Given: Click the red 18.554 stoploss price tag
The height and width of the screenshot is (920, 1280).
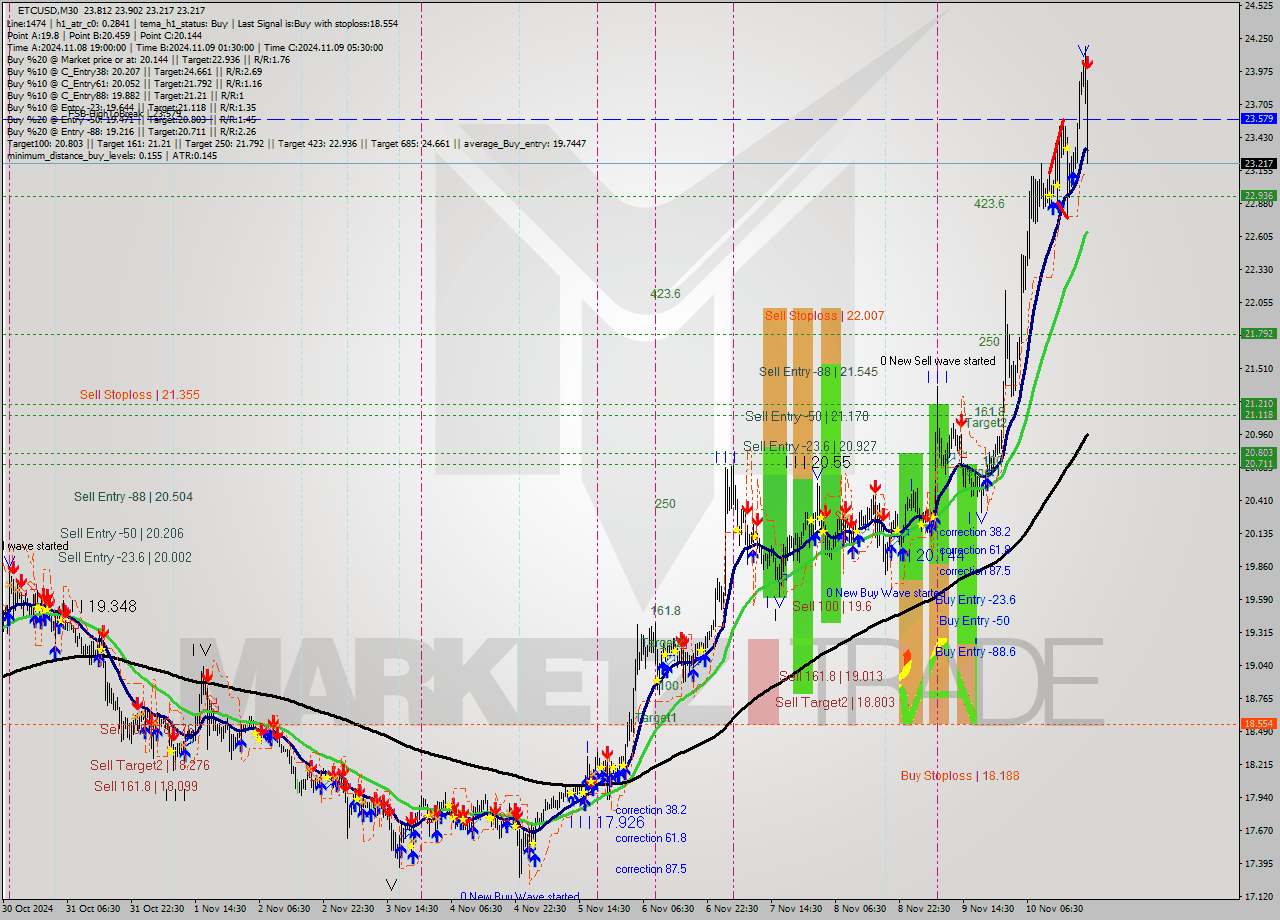Looking at the screenshot, I should [1258, 723].
